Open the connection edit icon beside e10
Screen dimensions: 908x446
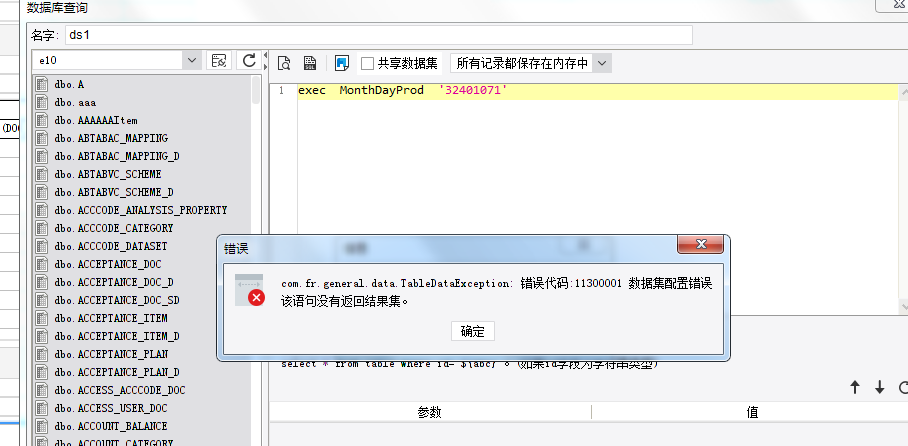(x=219, y=60)
